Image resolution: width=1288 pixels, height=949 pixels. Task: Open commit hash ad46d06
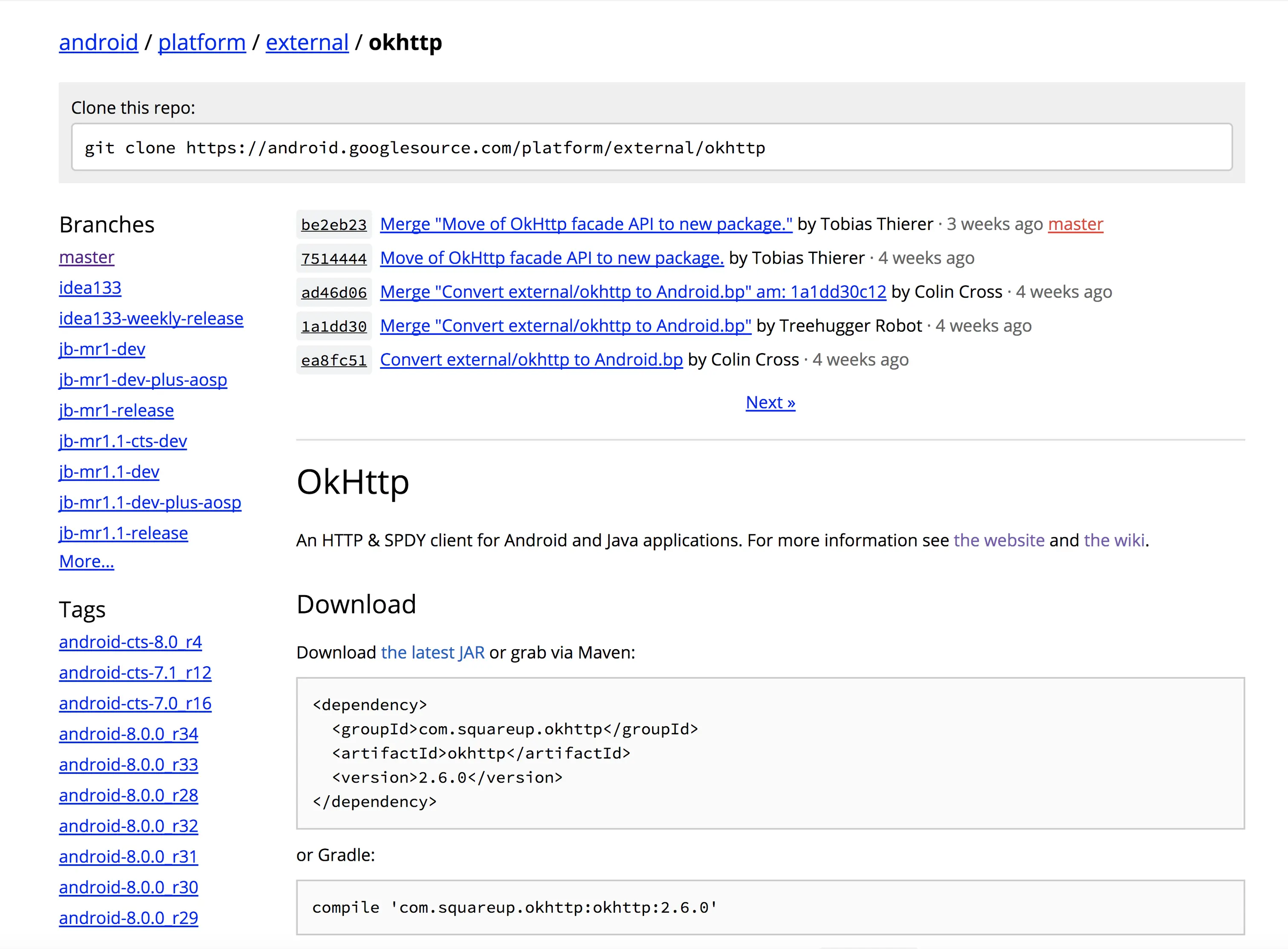click(x=334, y=292)
